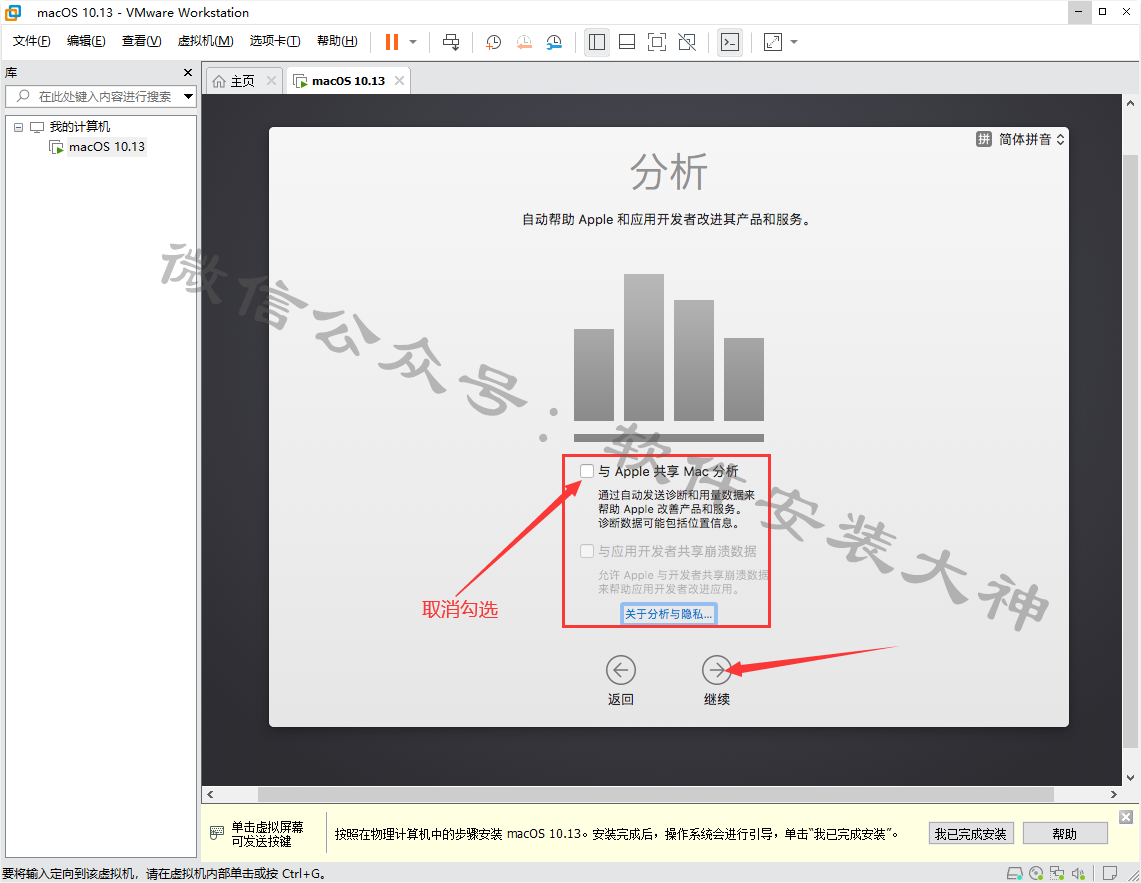This screenshot has width=1141, height=883.
Task: Open the dropdown arrow beside the pause button
Action: tap(413, 42)
